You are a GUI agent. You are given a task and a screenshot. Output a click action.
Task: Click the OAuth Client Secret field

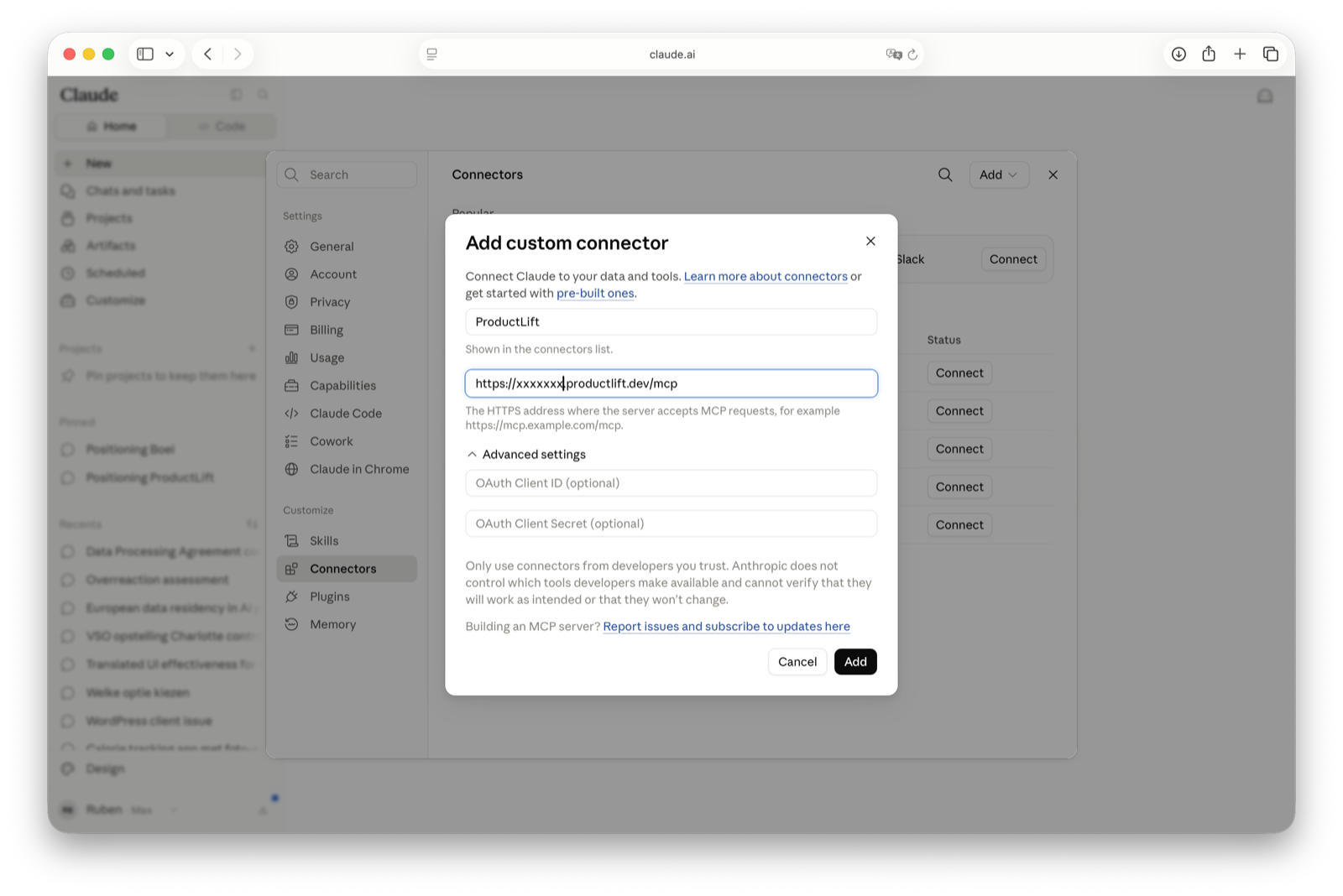pyautogui.click(x=671, y=524)
